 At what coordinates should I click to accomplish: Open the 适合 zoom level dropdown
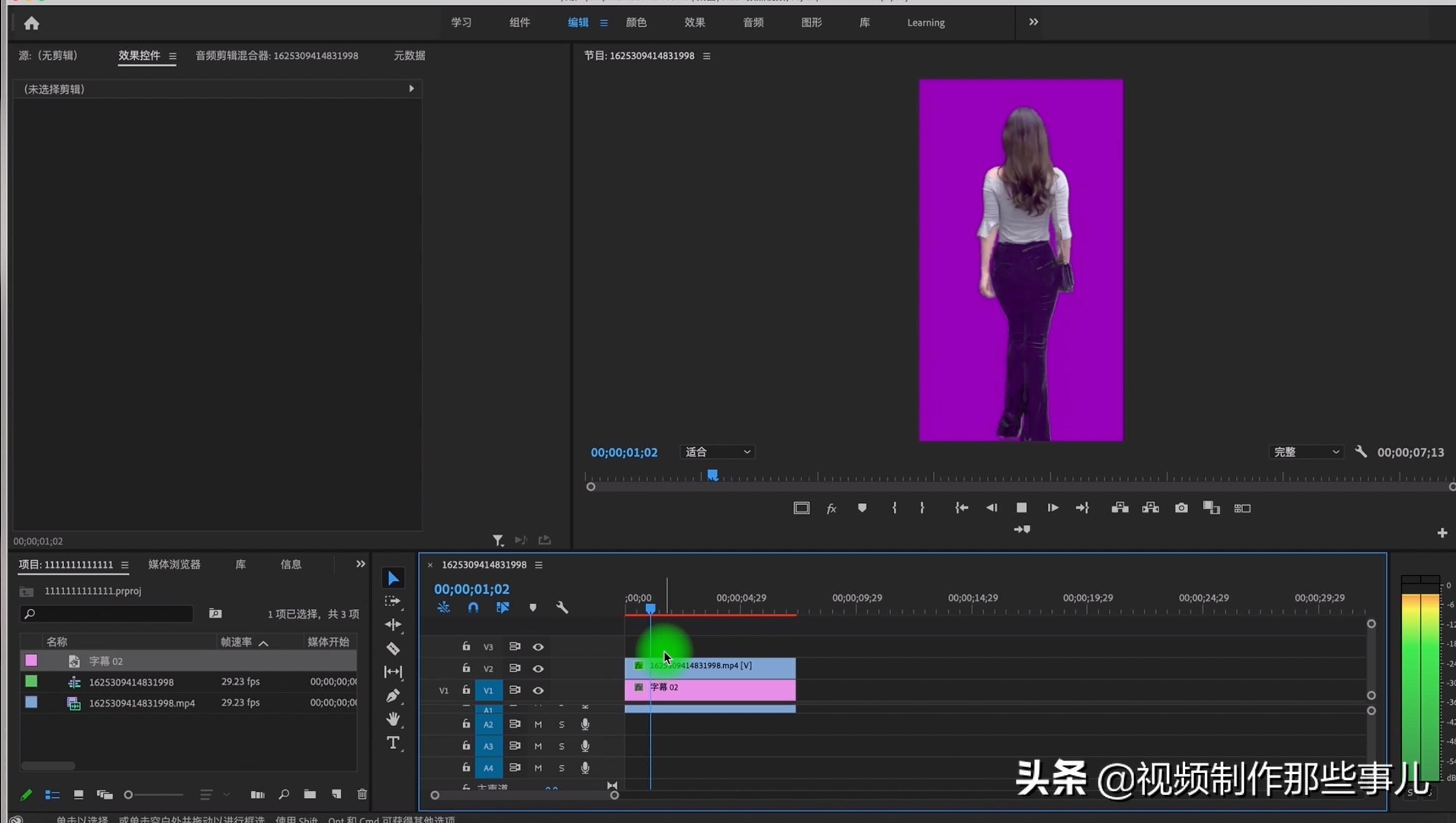coord(717,452)
